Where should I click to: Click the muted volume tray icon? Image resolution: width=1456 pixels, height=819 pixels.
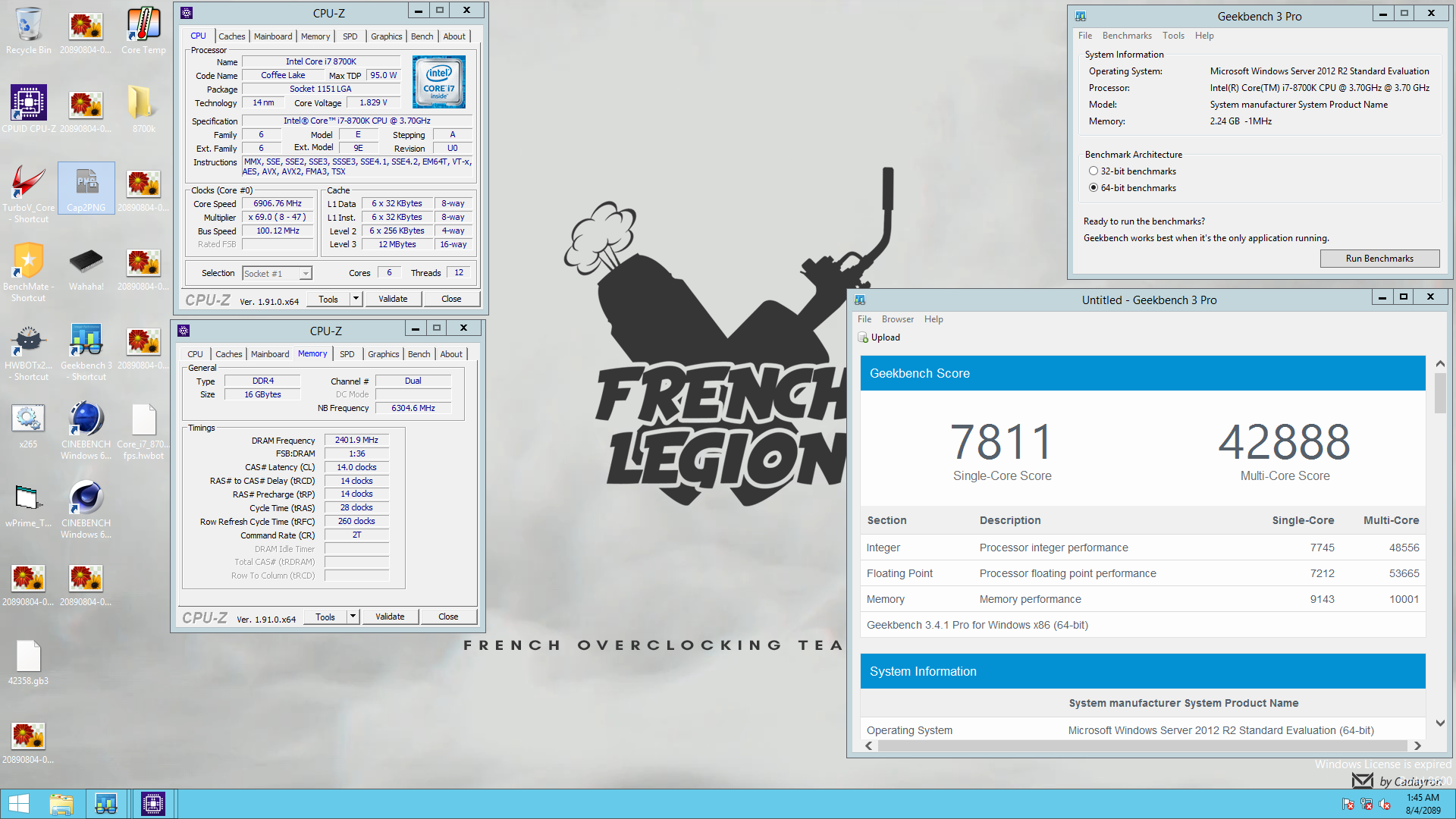pyautogui.click(x=1385, y=804)
